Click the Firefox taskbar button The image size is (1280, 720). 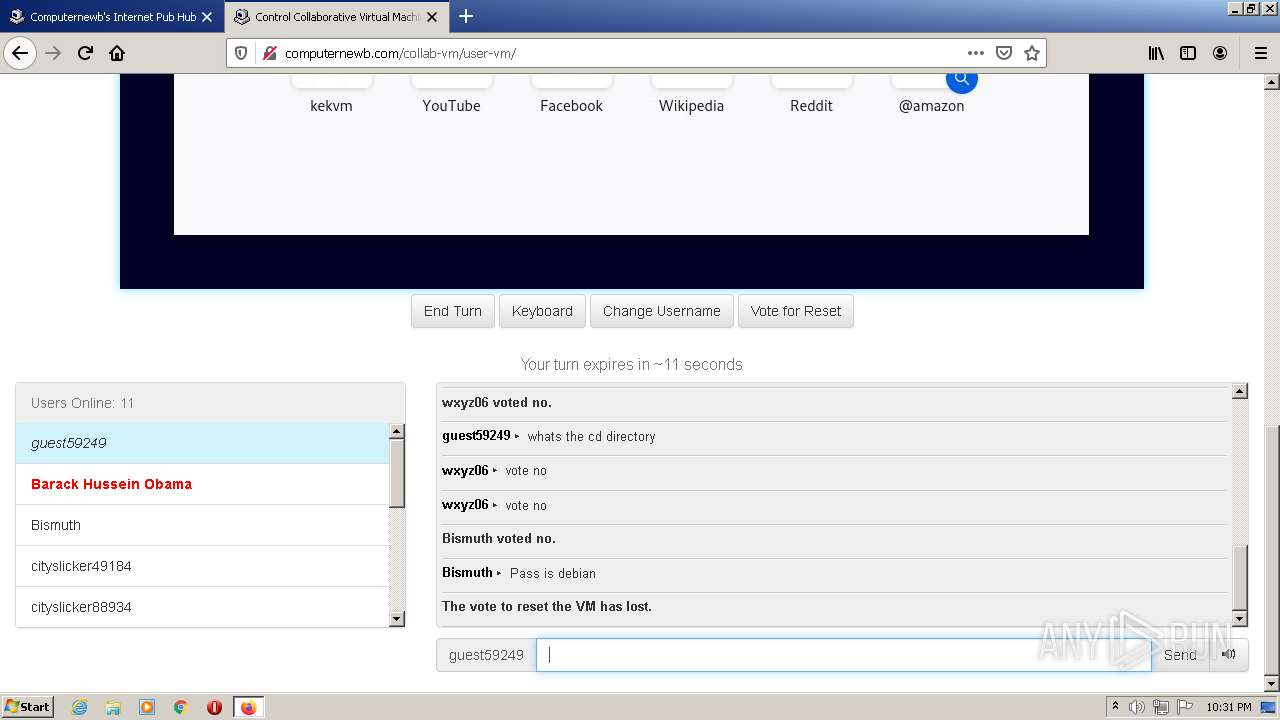pos(248,707)
